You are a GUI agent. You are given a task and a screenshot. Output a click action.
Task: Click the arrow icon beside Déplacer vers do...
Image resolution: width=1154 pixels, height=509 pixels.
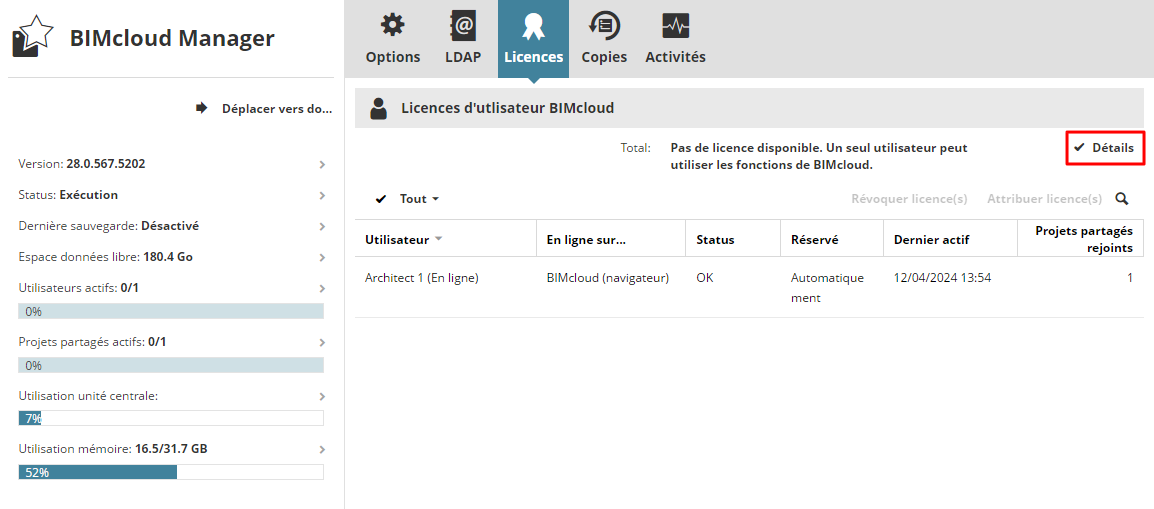(202, 108)
